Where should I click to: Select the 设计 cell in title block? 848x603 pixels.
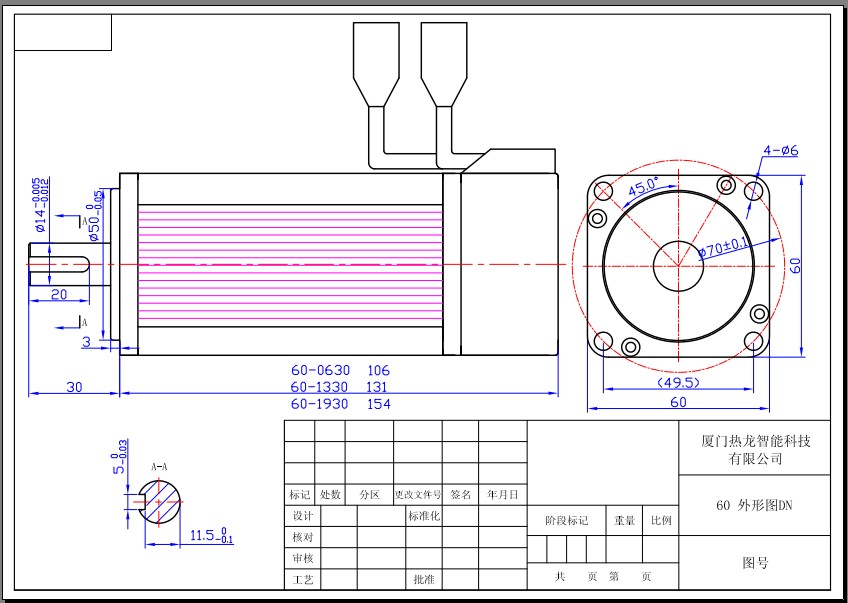[x=302, y=516]
